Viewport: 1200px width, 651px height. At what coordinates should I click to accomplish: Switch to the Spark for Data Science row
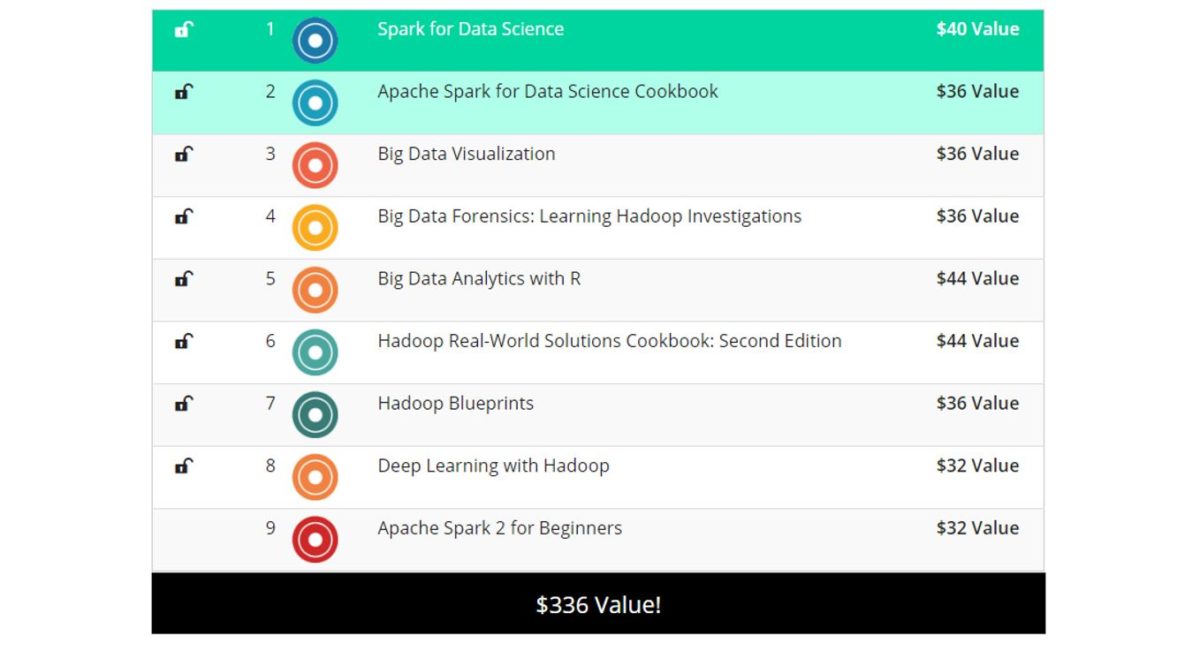[600, 41]
